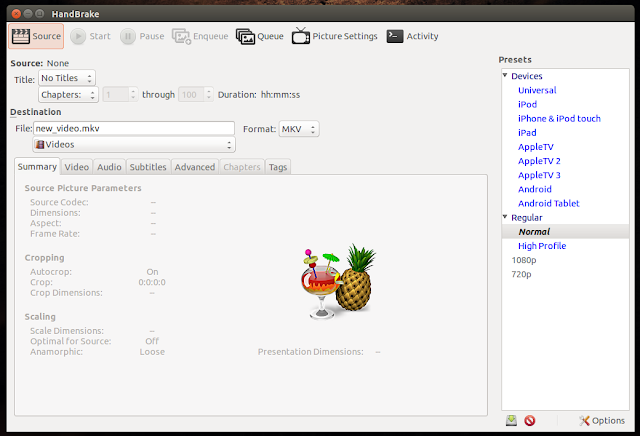Select the 720p preset

pos(521,274)
